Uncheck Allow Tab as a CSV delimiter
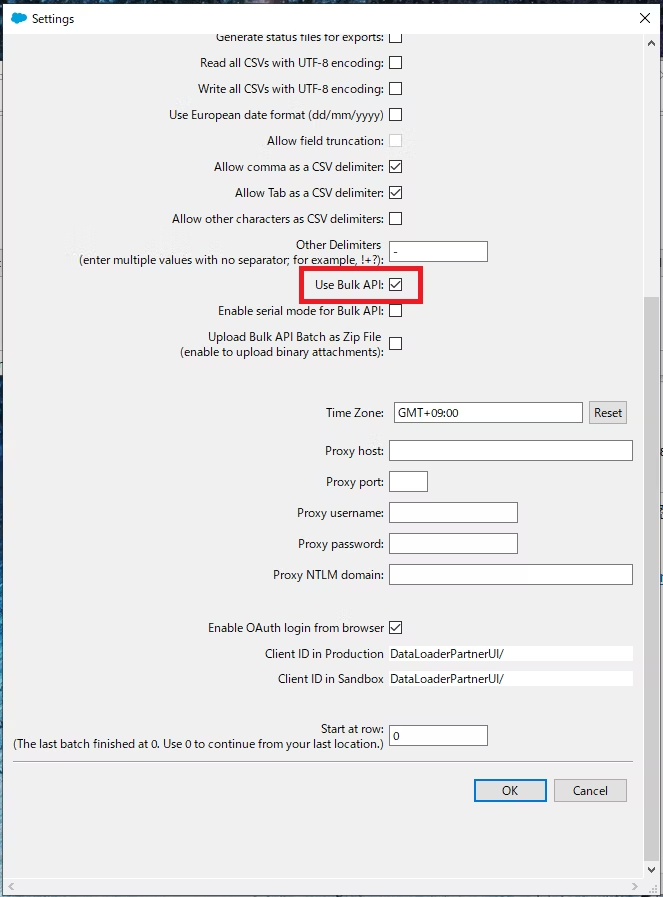Image resolution: width=663 pixels, height=897 pixels. (x=395, y=193)
